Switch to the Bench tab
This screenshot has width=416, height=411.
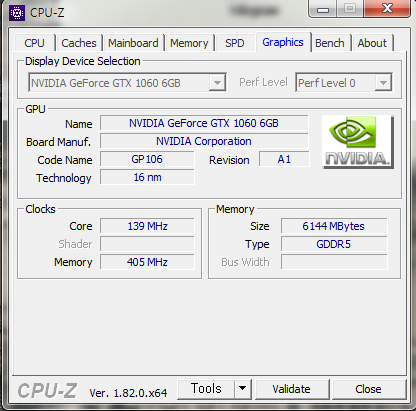point(330,43)
